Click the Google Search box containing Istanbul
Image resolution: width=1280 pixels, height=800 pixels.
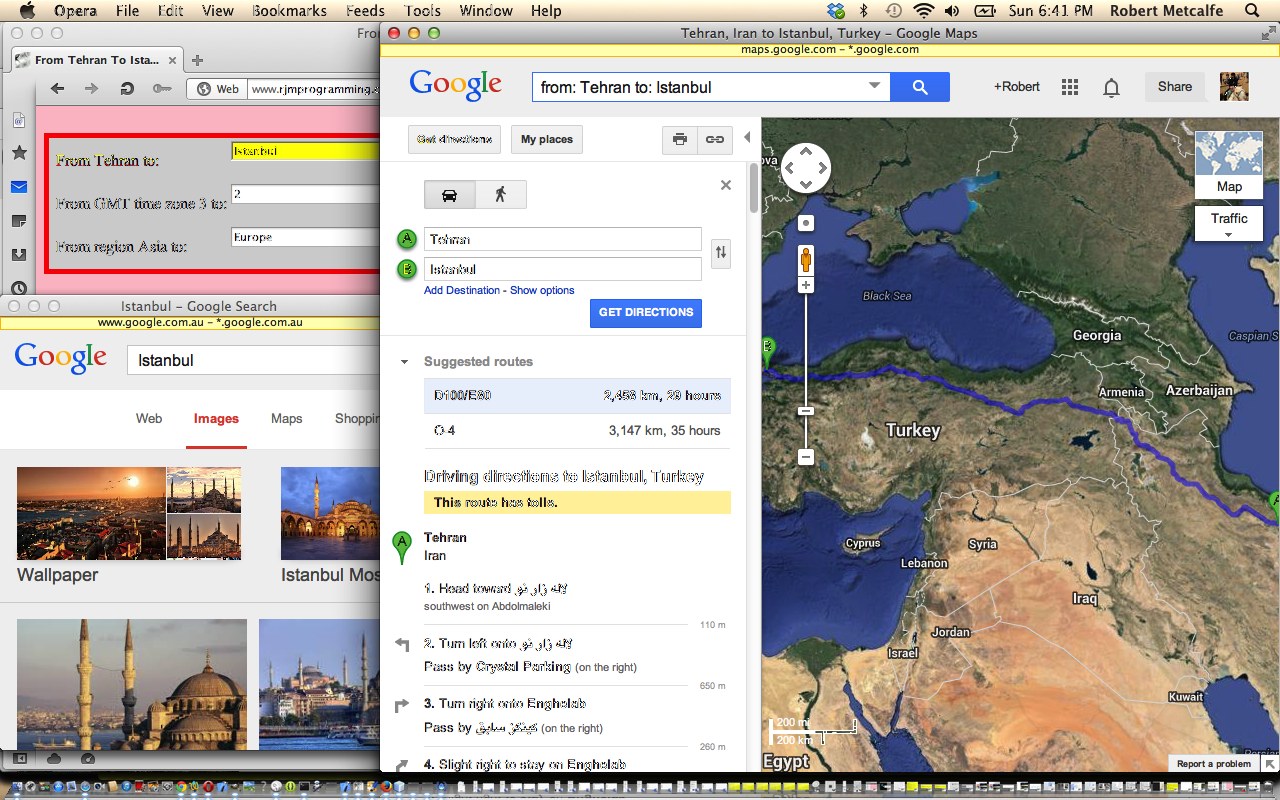click(x=254, y=360)
